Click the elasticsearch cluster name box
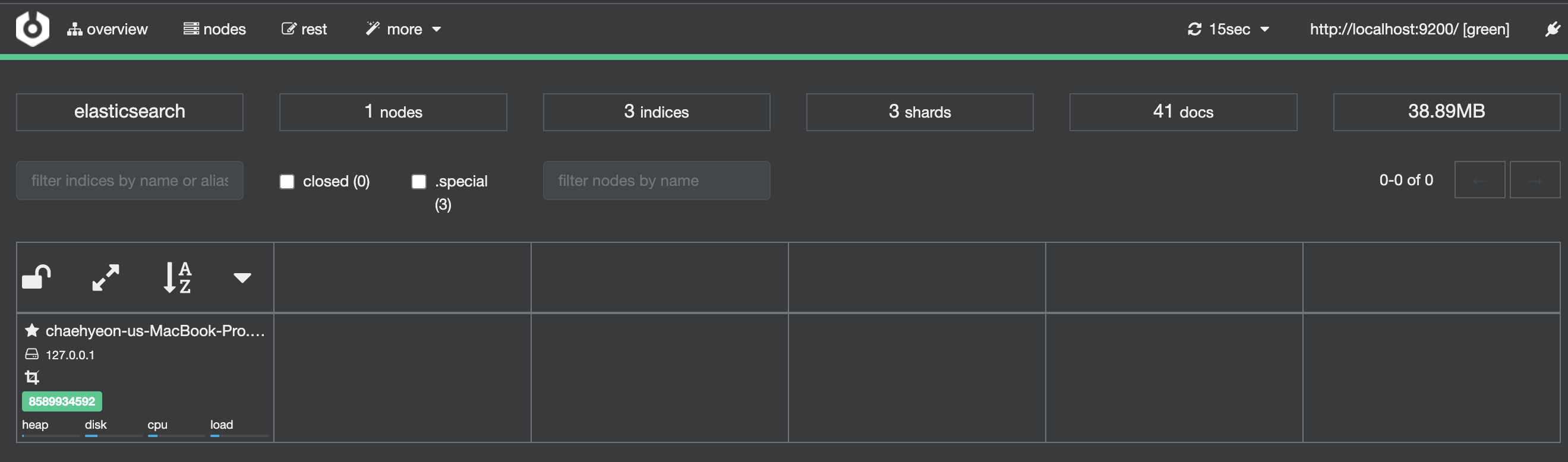The width and height of the screenshot is (1568, 462). click(x=130, y=112)
